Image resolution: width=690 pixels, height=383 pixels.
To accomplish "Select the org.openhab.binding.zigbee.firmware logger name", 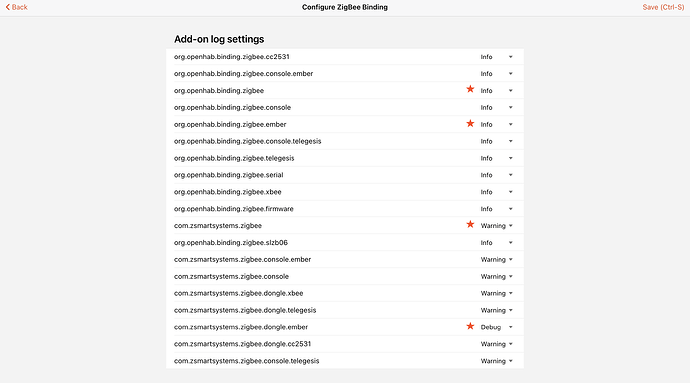I will pos(234,209).
